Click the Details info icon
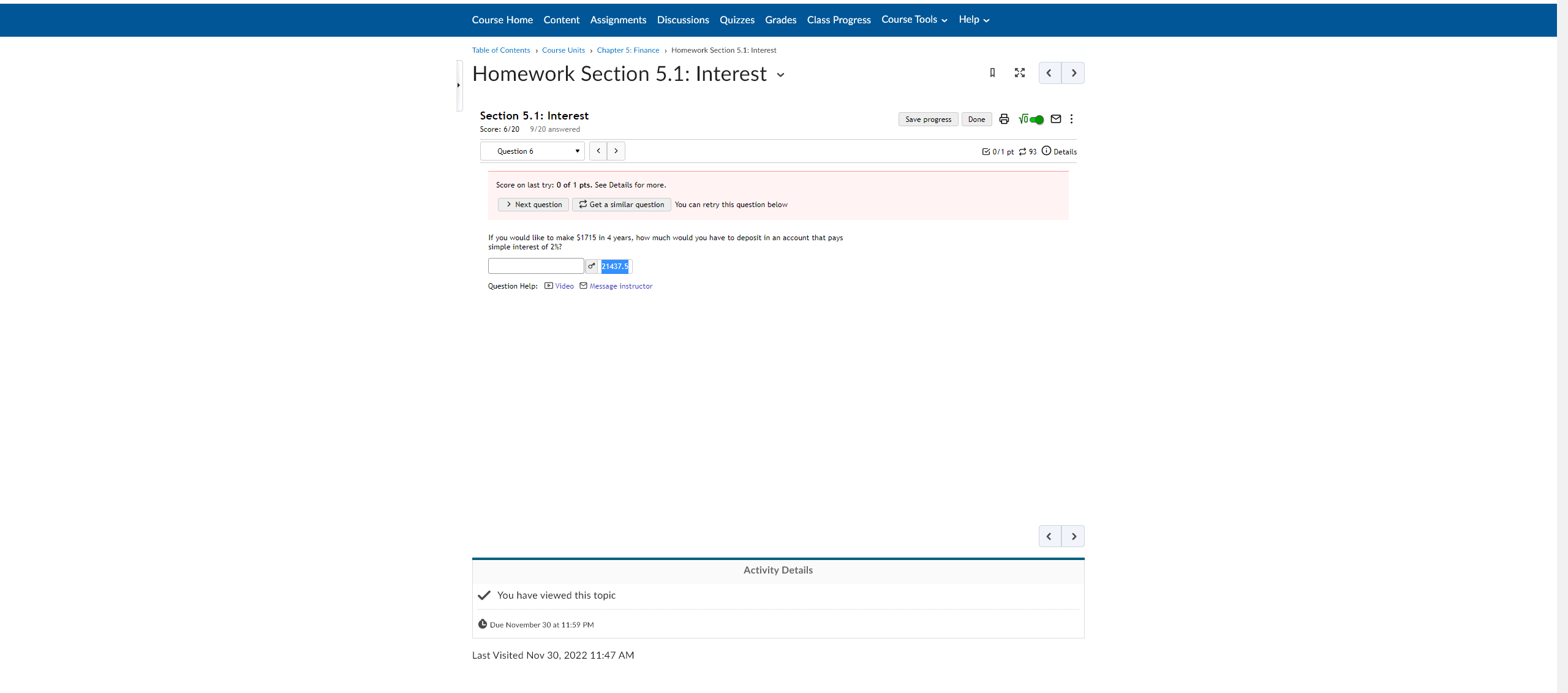Image resolution: width=1568 pixels, height=693 pixels. [1046, 151]
